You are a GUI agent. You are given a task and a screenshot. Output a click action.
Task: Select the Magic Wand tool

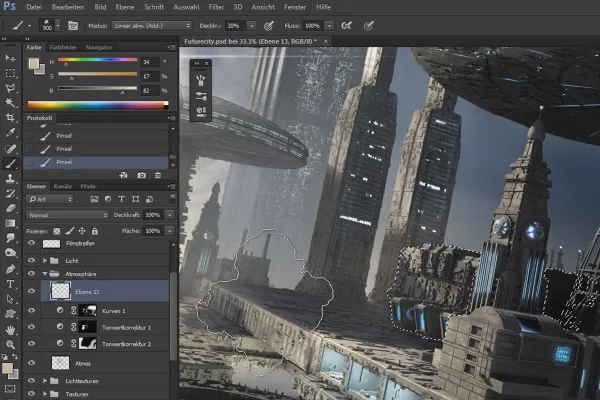click(x=10, y=102)
